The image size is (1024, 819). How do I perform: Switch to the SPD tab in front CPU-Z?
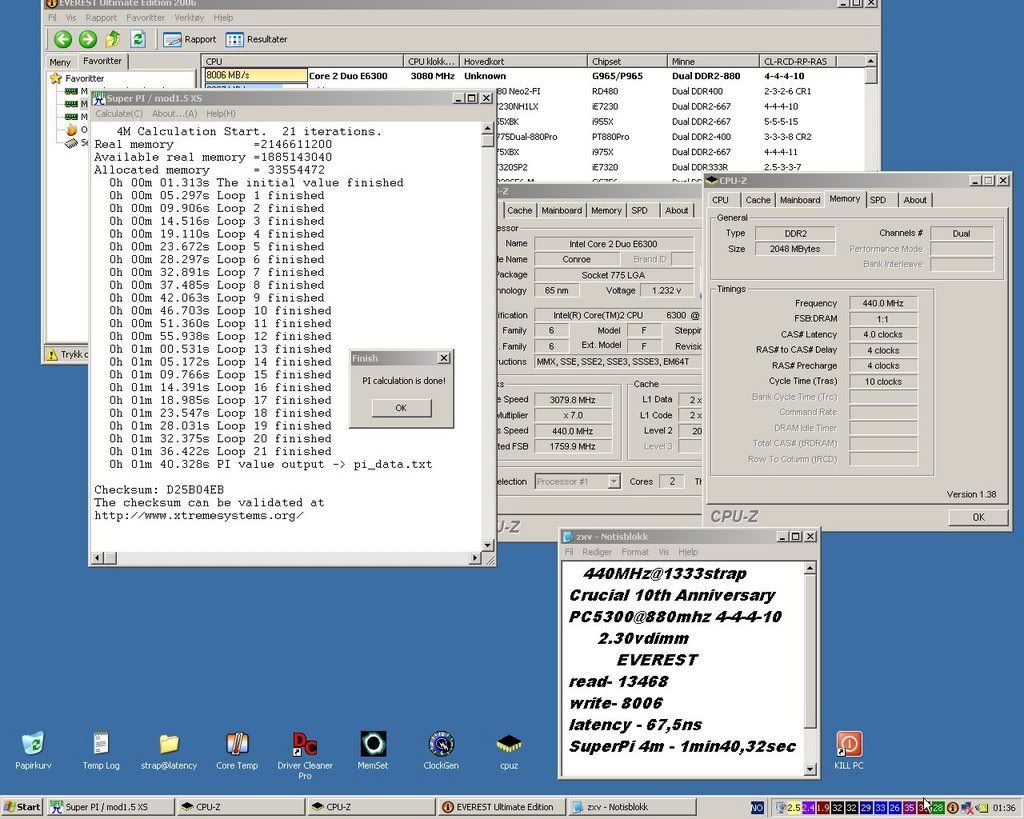tap(878, 200)
